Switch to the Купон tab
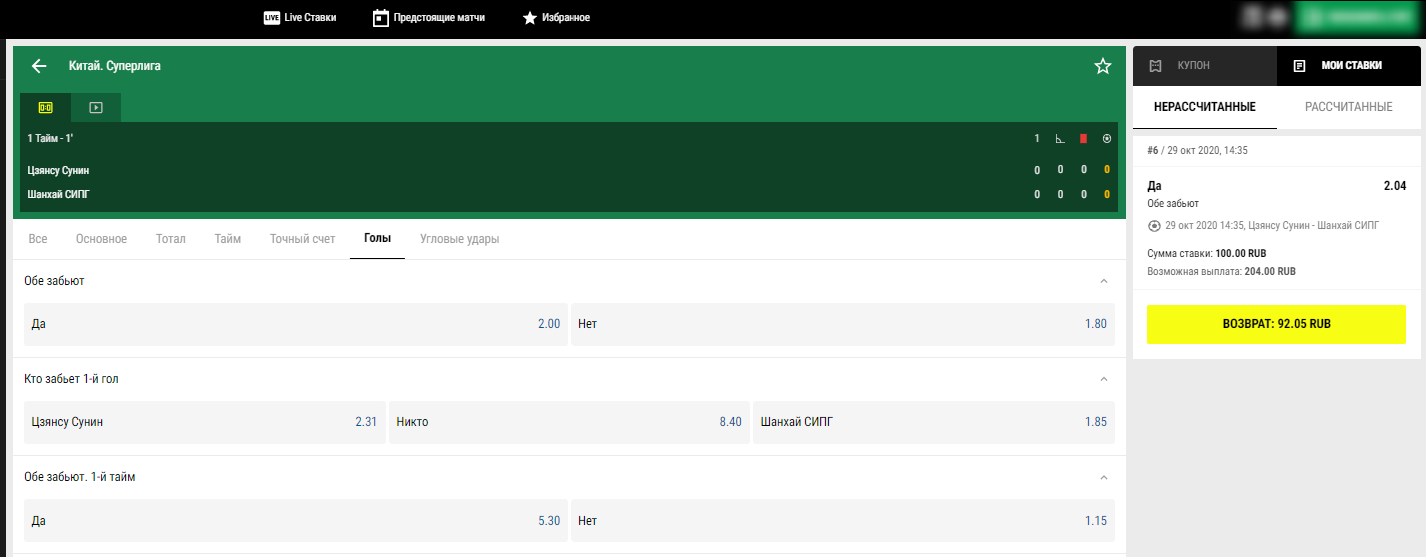The image size is (1426, 557). (x=1204, y=66)
